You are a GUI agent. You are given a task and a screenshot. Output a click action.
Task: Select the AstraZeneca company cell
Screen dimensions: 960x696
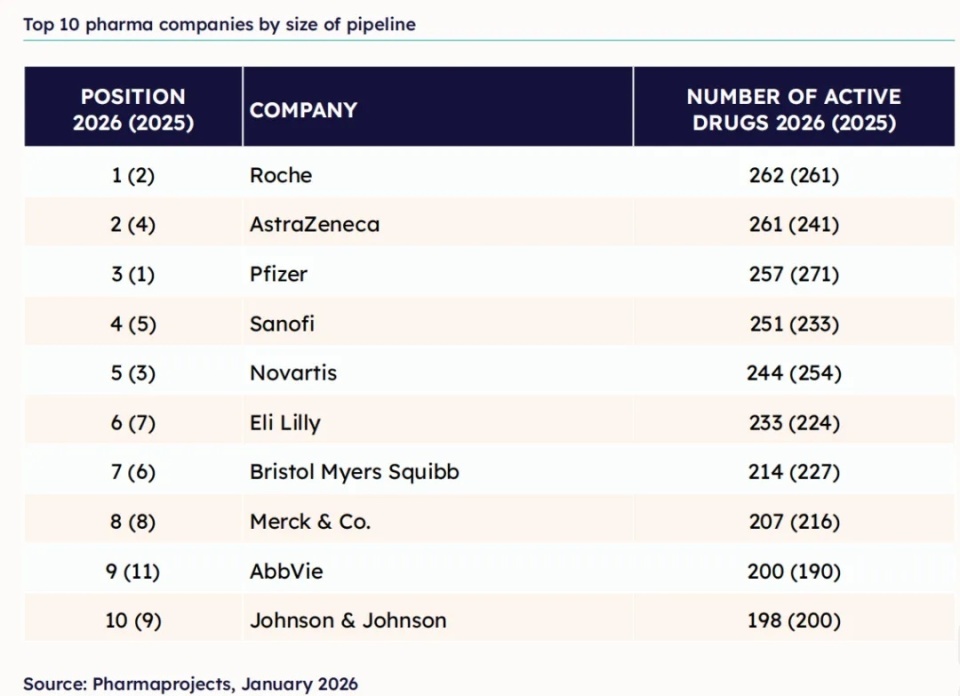(315, 224)
